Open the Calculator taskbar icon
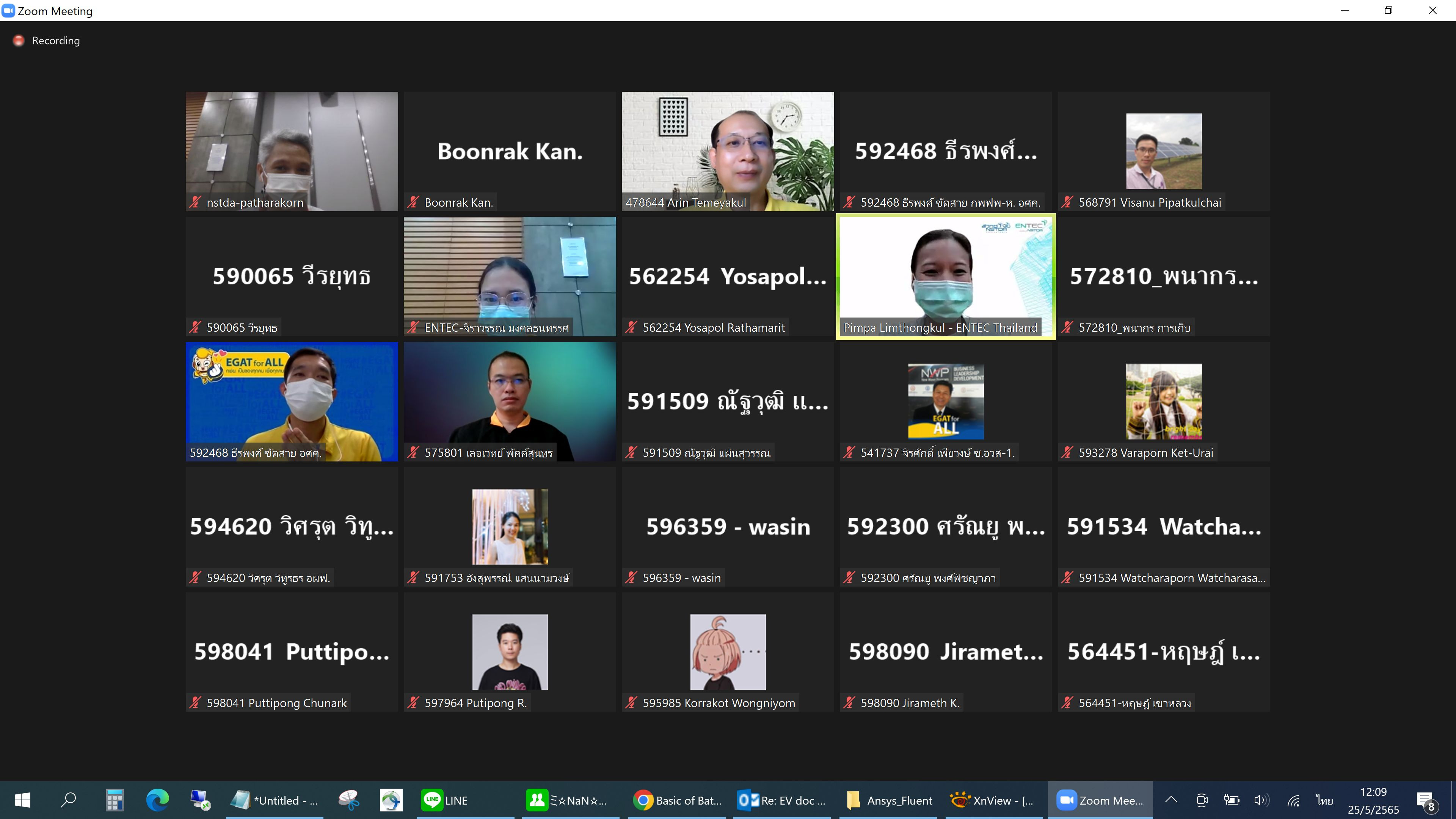1456x819 pixels. (x=115, y=800)
